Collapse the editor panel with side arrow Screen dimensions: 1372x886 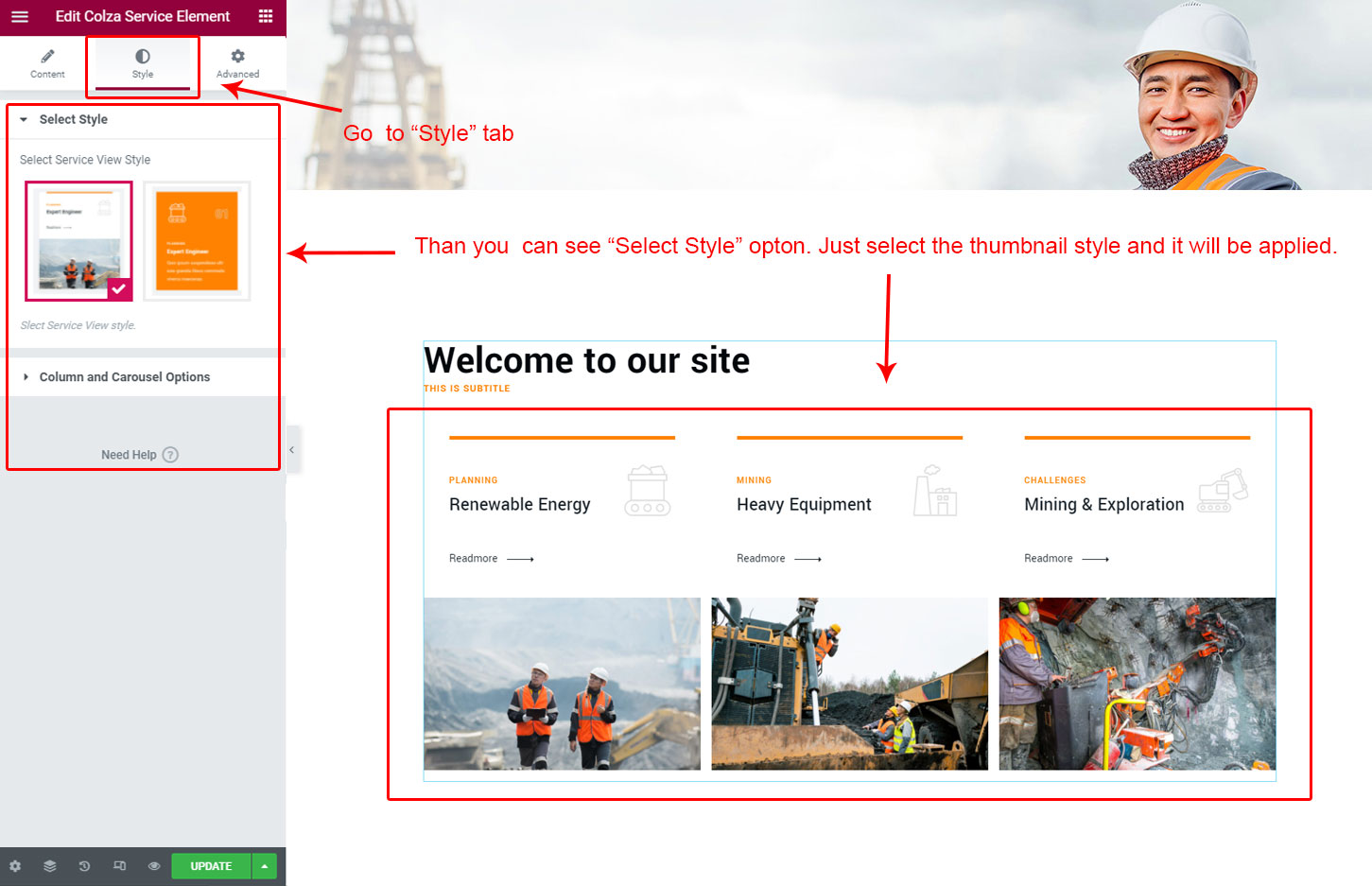pos(292,450)
